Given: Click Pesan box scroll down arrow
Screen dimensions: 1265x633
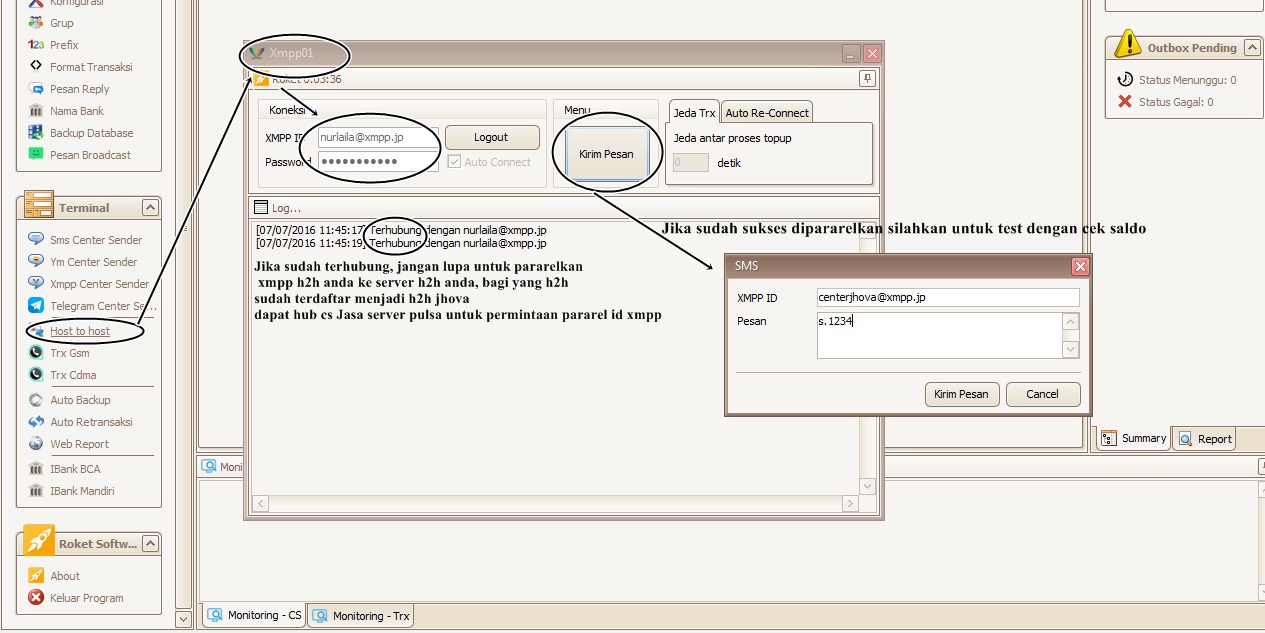Looking at the screenshot, I should [x=1071, y=350].
